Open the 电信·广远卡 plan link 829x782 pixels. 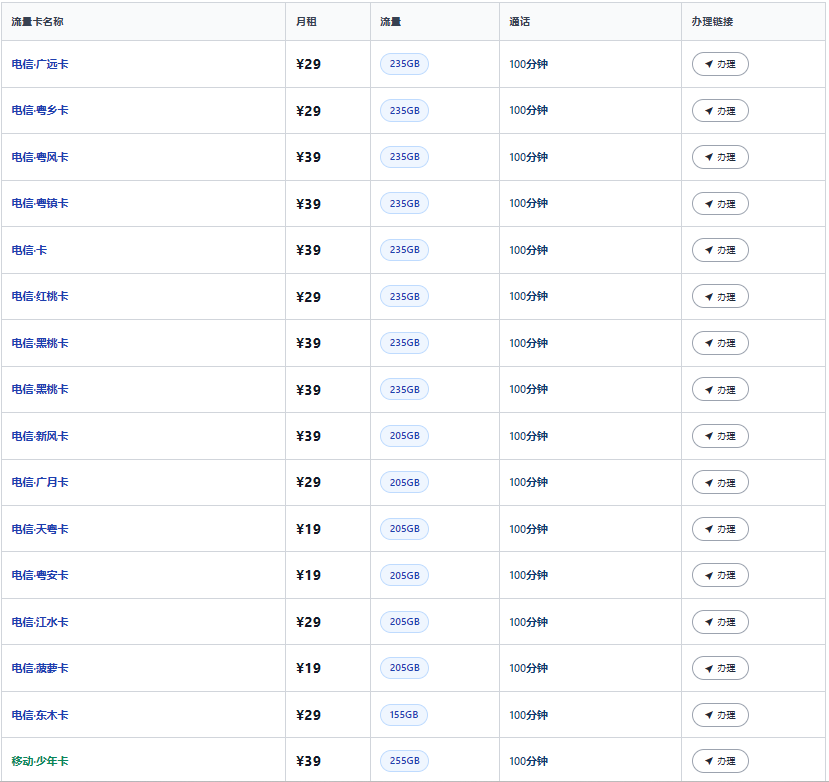[40, 64]
